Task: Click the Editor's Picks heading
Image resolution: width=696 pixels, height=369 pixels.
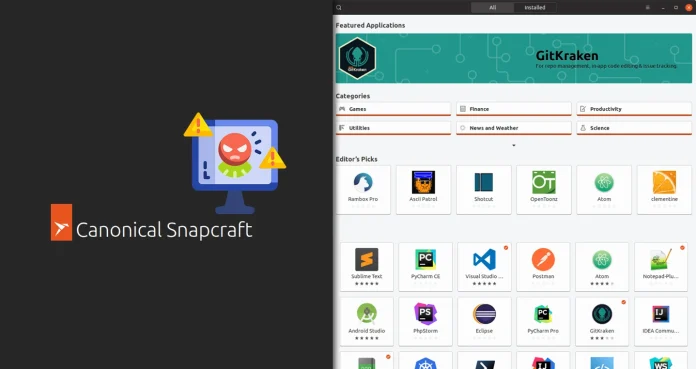Action: tap(356, 159)
